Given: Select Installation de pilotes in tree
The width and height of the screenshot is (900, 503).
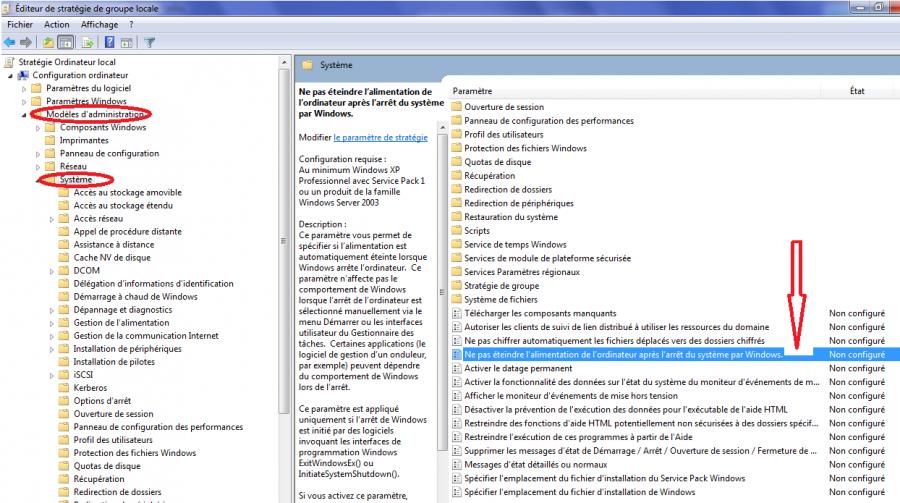Looking at the screenshot, I should point(114,362).
